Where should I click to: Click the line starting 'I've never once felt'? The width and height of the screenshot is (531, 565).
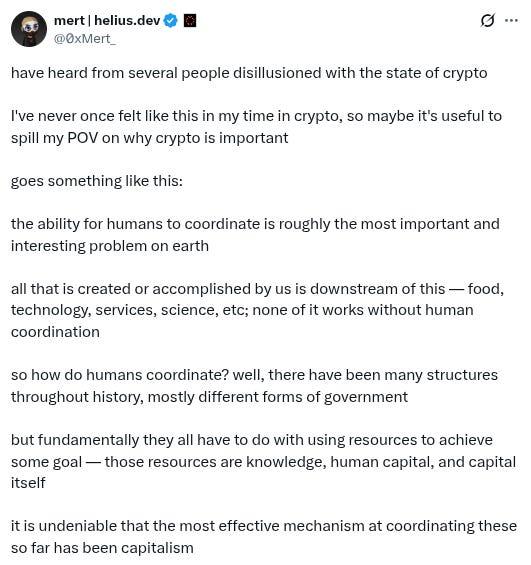click(256, 116)
